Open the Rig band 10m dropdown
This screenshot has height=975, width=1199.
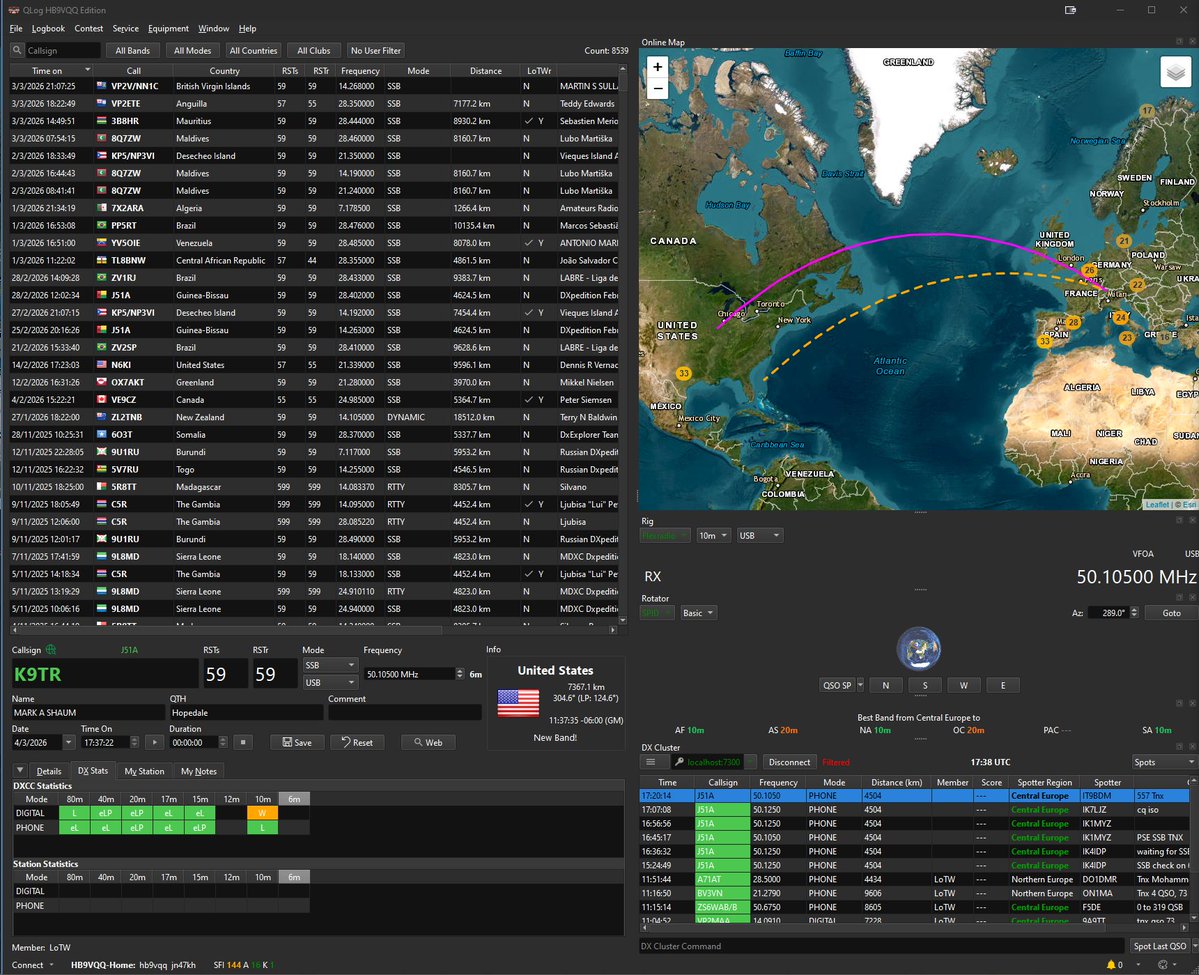click(713, 535)
